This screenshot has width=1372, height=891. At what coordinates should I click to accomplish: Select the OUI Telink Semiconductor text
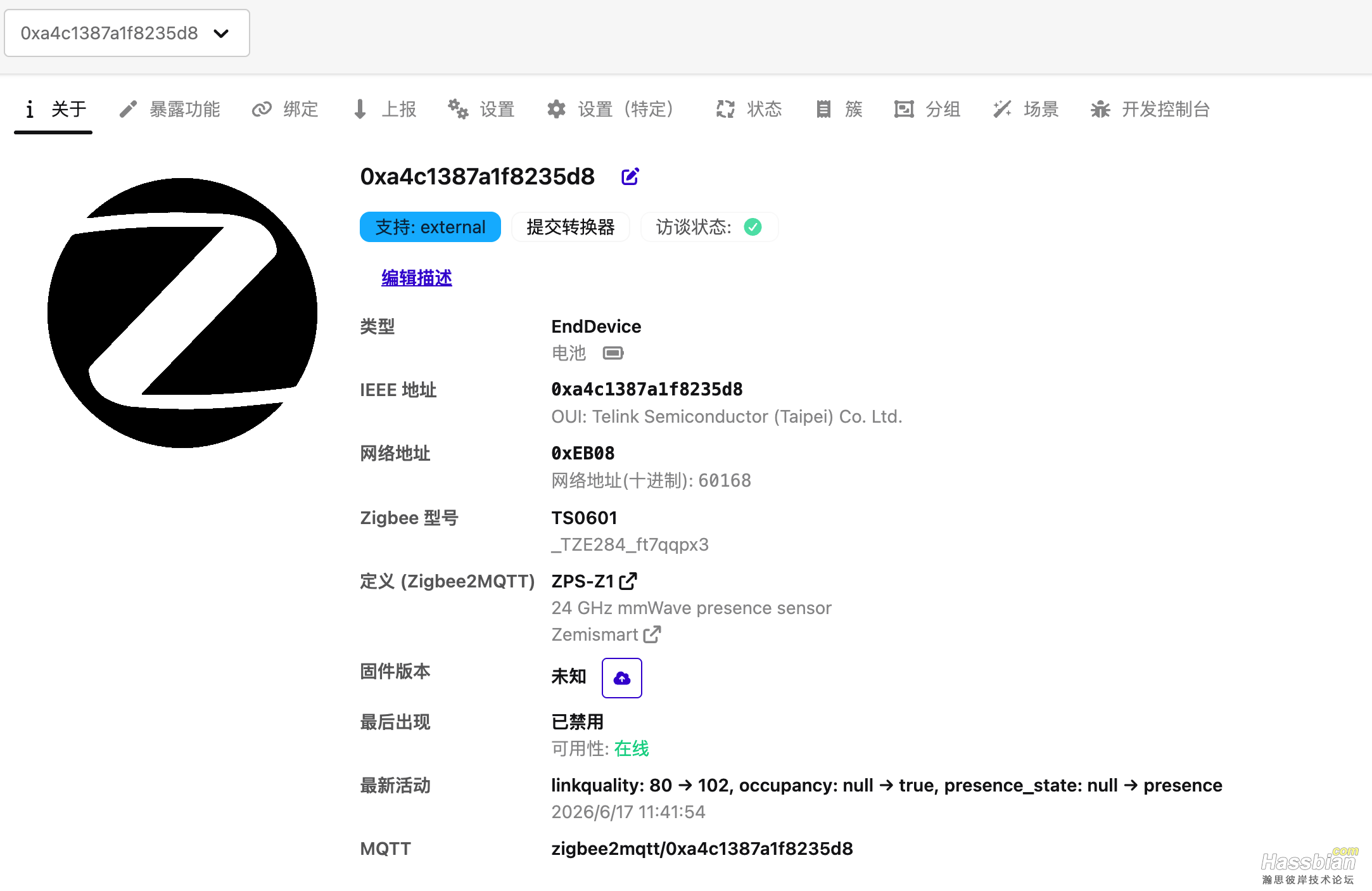[x=727, y=416]
